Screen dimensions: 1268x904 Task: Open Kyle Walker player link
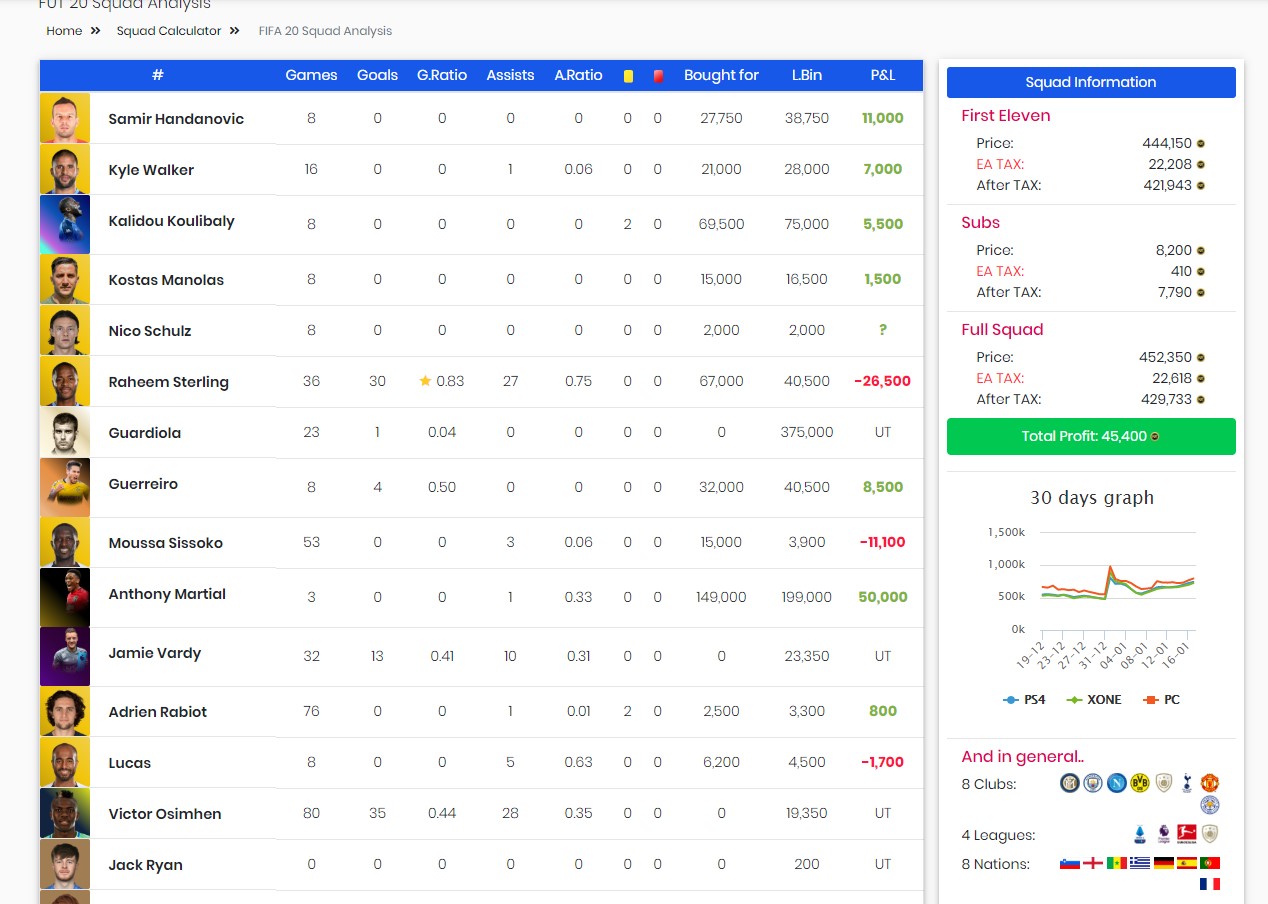pyautogui.click(x=151, y=170)
